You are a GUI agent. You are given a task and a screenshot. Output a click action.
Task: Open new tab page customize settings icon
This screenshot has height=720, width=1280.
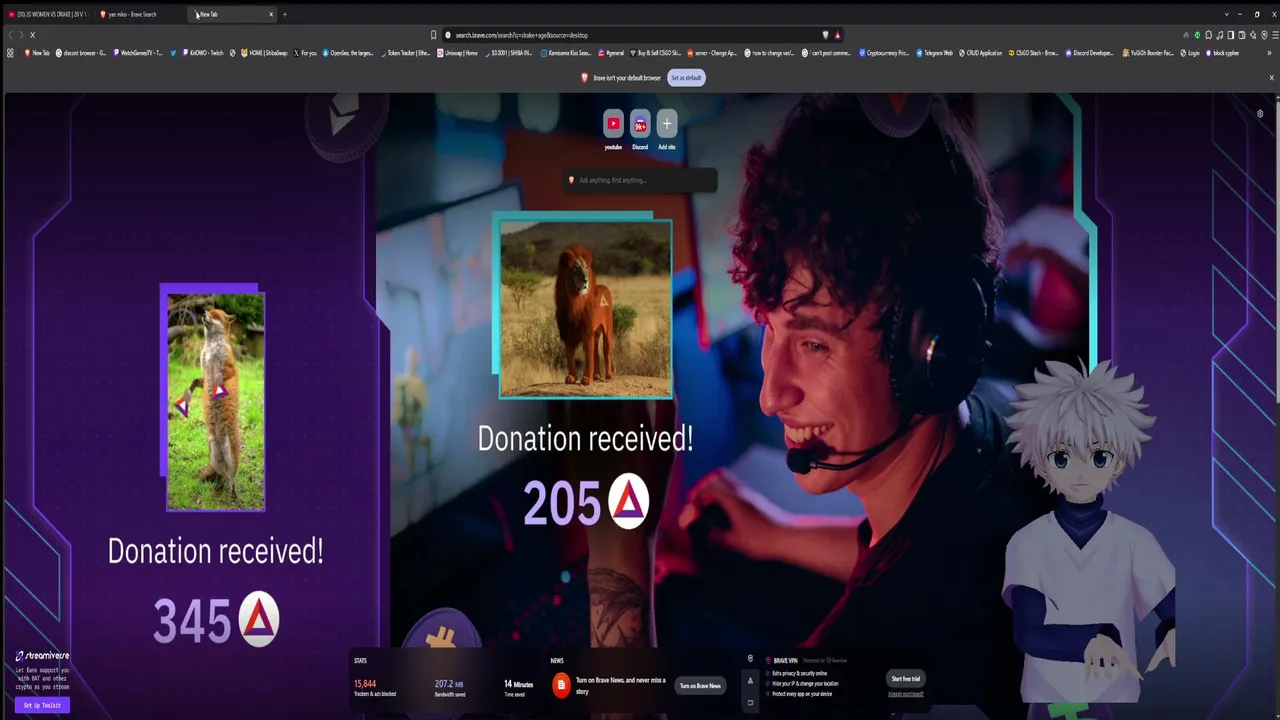click(x=1260, y=114)
